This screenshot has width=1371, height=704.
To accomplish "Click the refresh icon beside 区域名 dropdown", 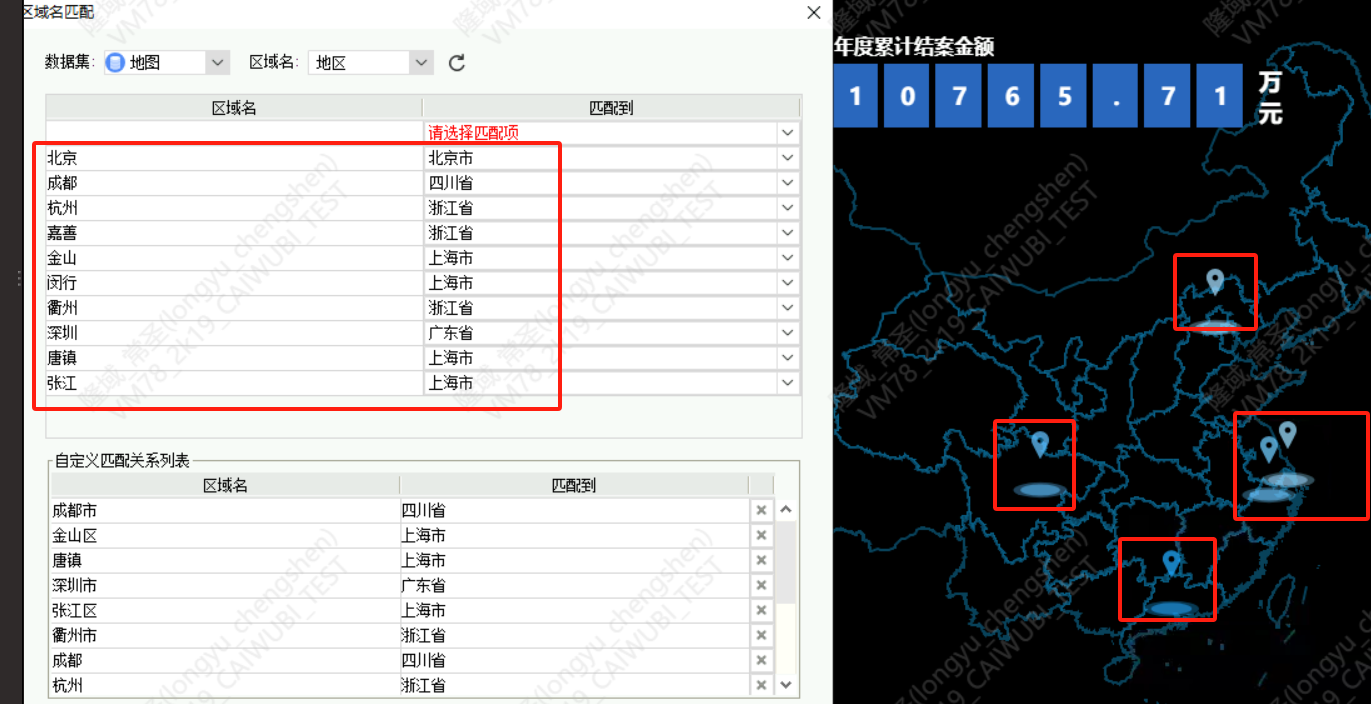I will pos(457,63).
